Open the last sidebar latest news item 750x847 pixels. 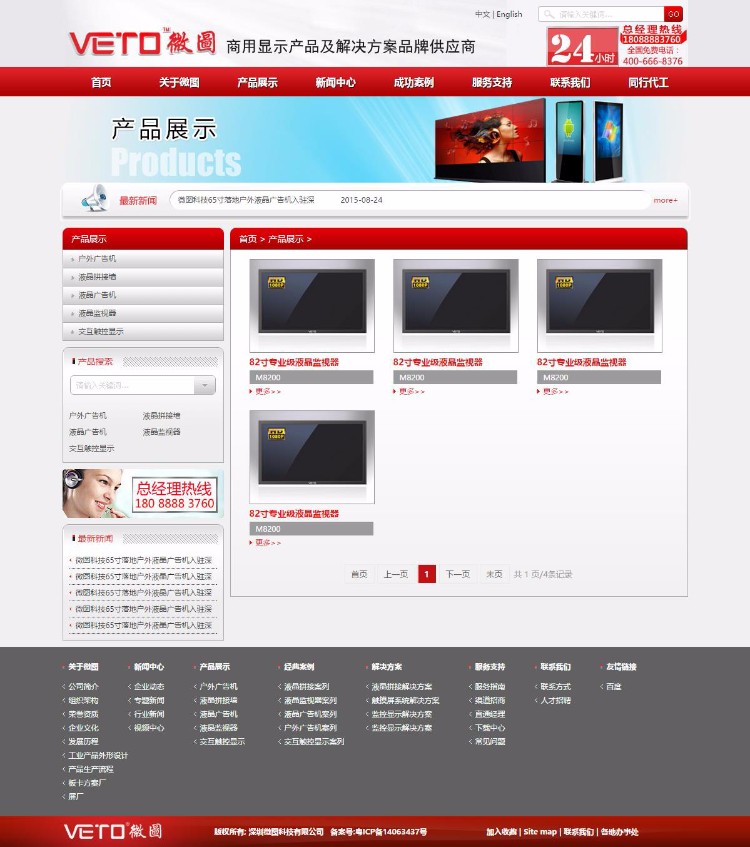click(x=143, y=625)
